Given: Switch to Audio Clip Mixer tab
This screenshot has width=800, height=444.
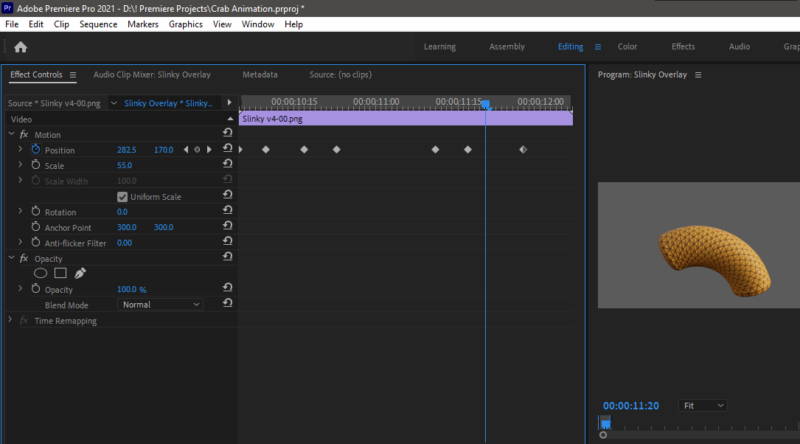Looking at the screenshot, I should (152, 75).
